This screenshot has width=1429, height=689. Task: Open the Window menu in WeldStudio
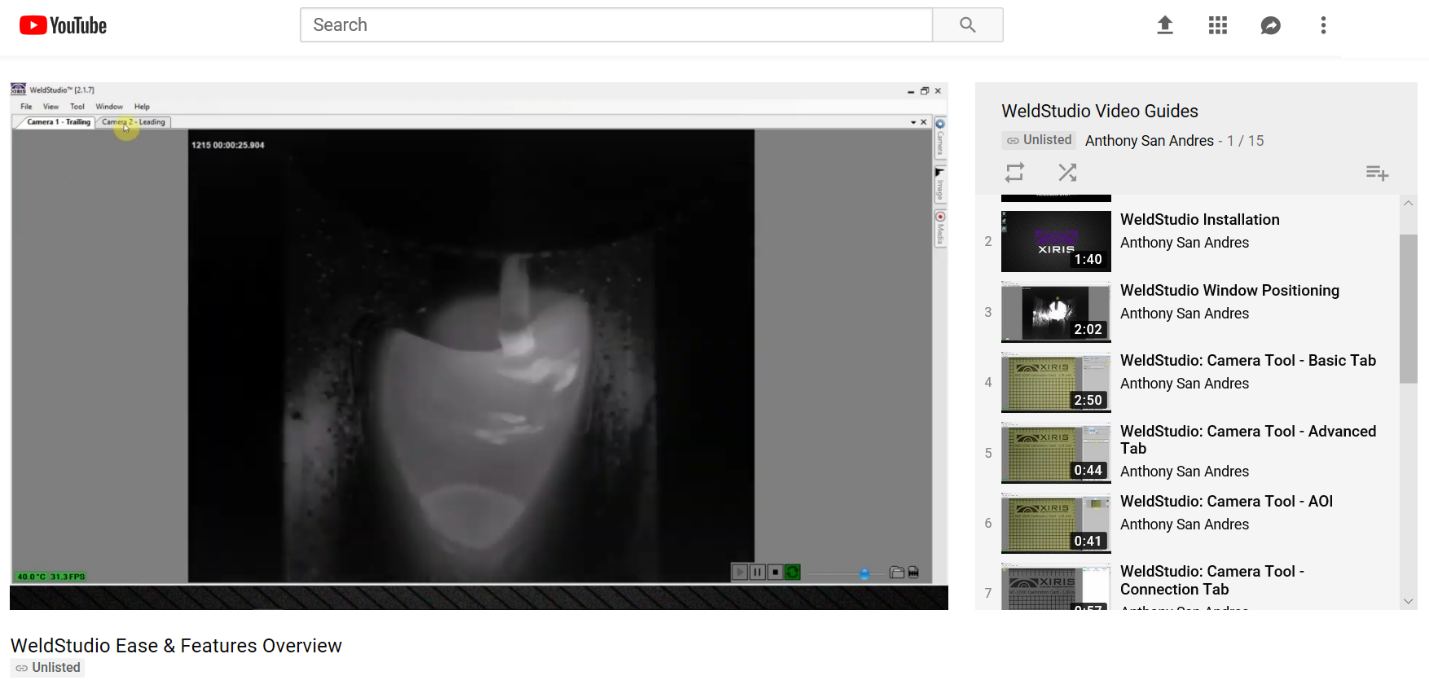click(x=109, y=106)
